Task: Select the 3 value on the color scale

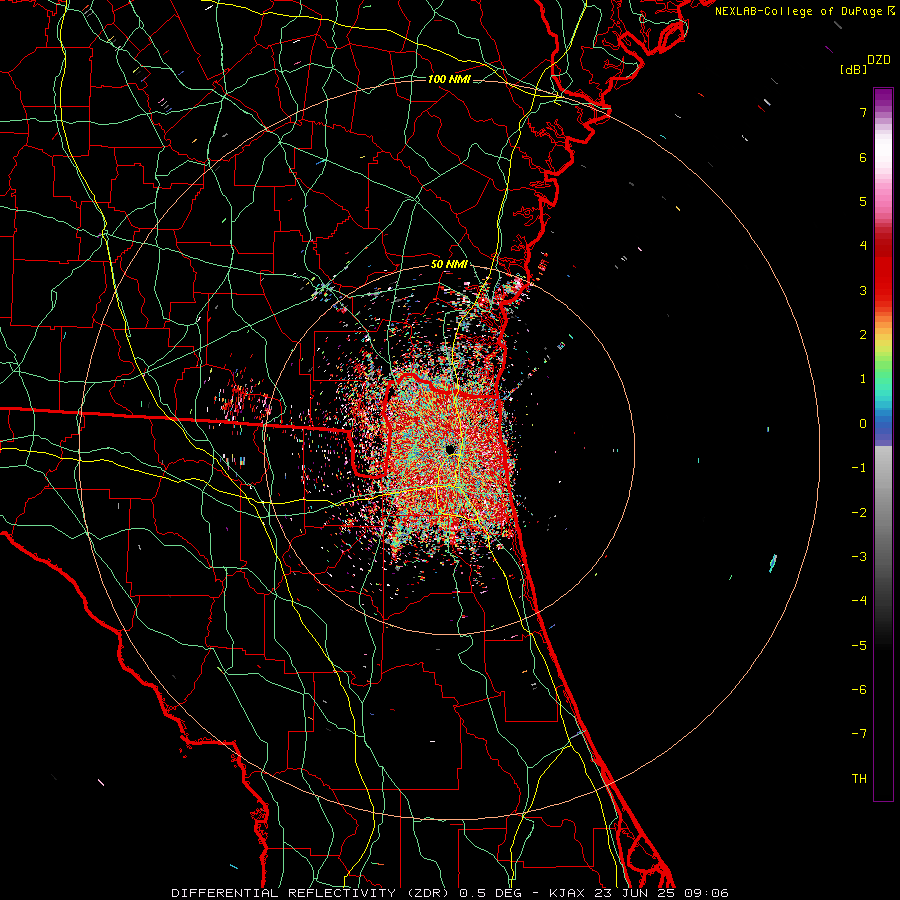Action: point(863,290)
